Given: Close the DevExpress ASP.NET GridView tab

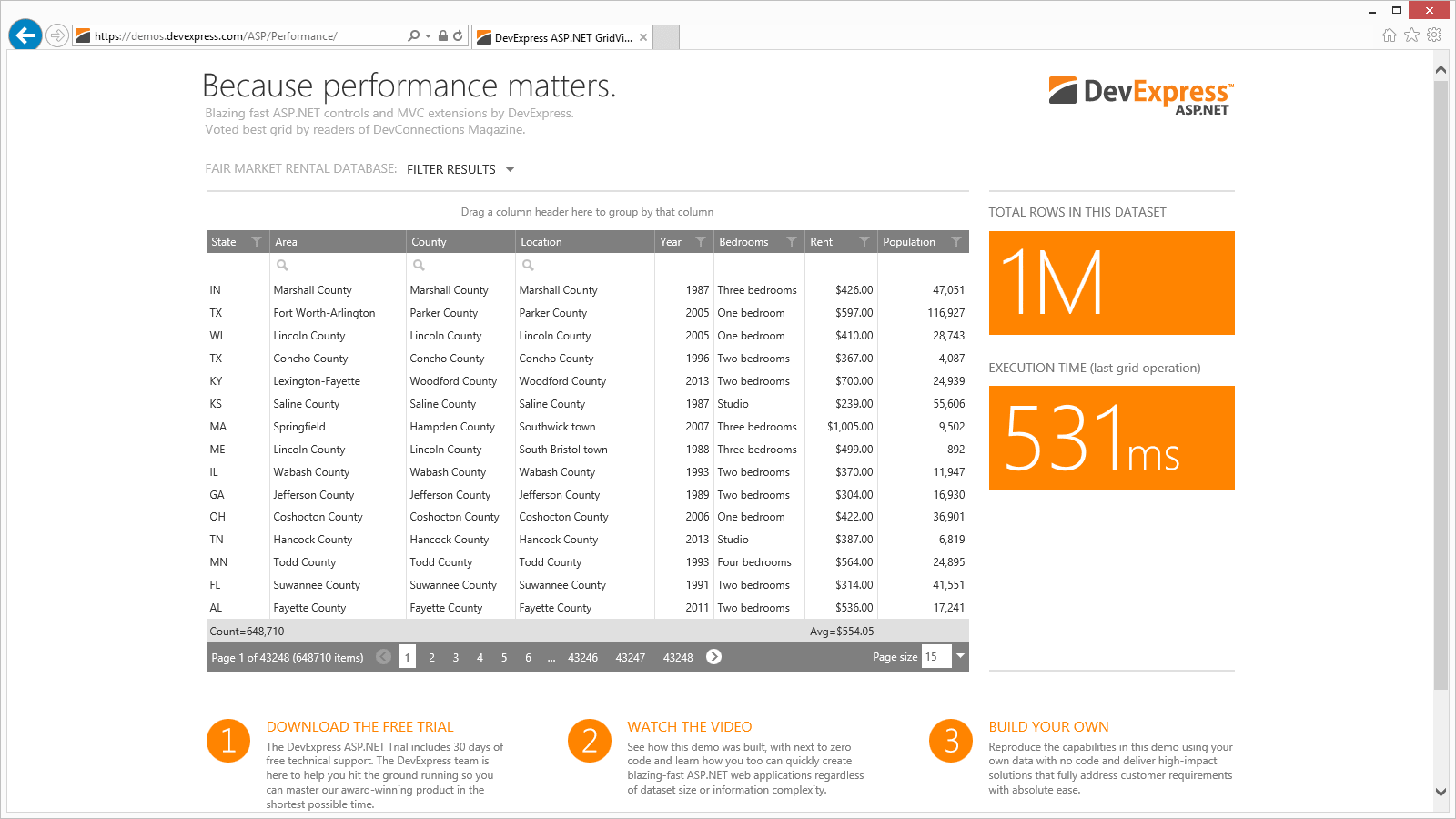Looking at the screenshot, I should [643, 37].
